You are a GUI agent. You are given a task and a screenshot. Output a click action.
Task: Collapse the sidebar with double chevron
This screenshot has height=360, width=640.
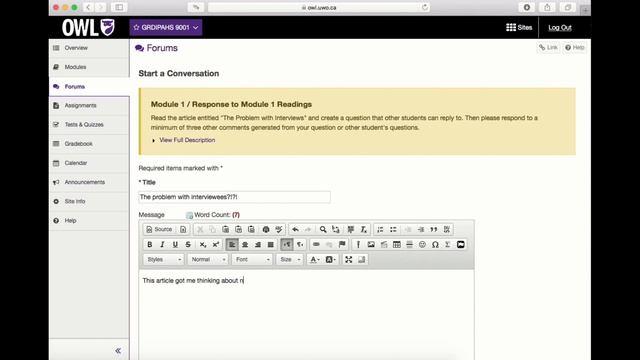click(x=118, y=351)
